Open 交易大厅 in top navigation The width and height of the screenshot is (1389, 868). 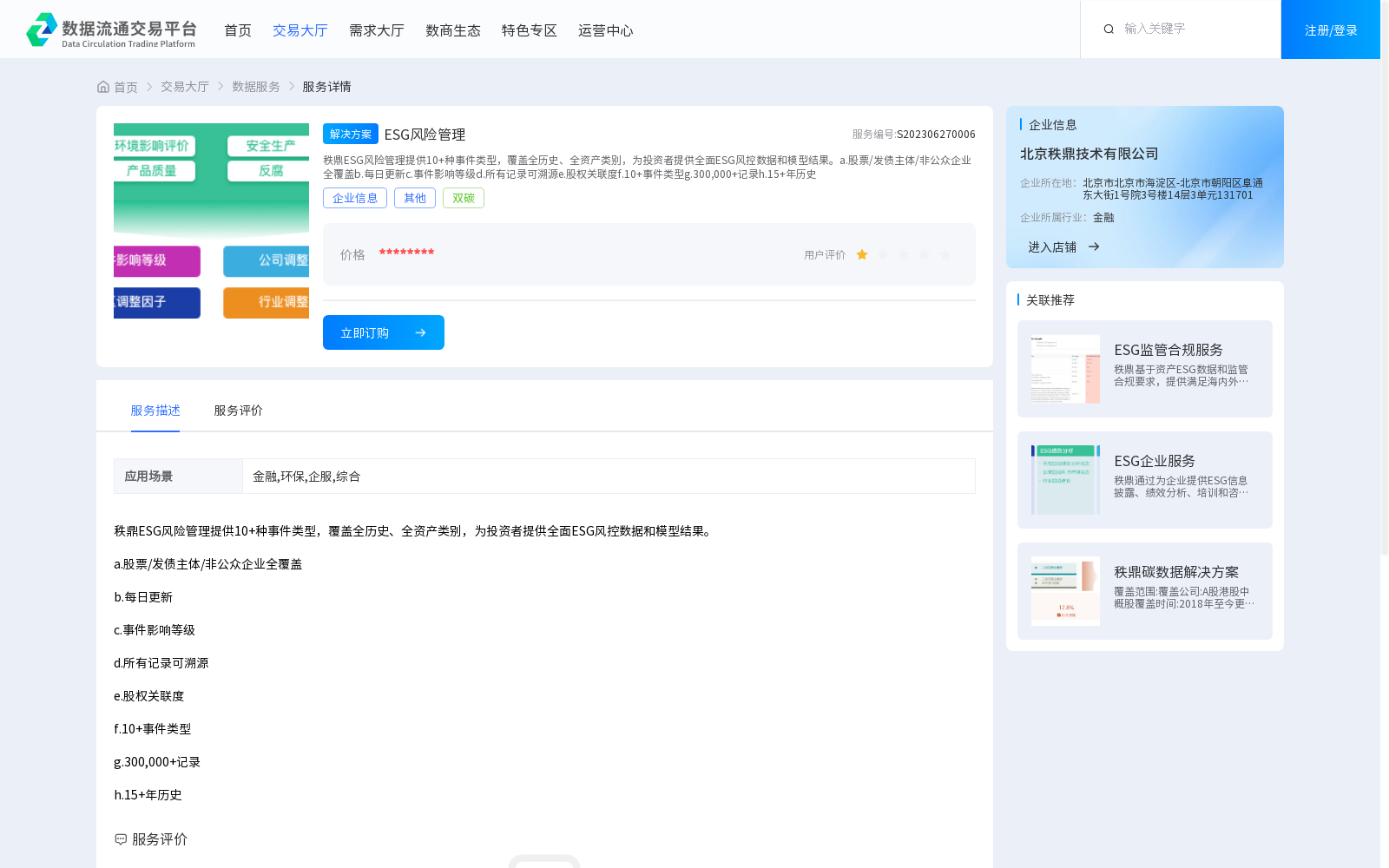300,30
